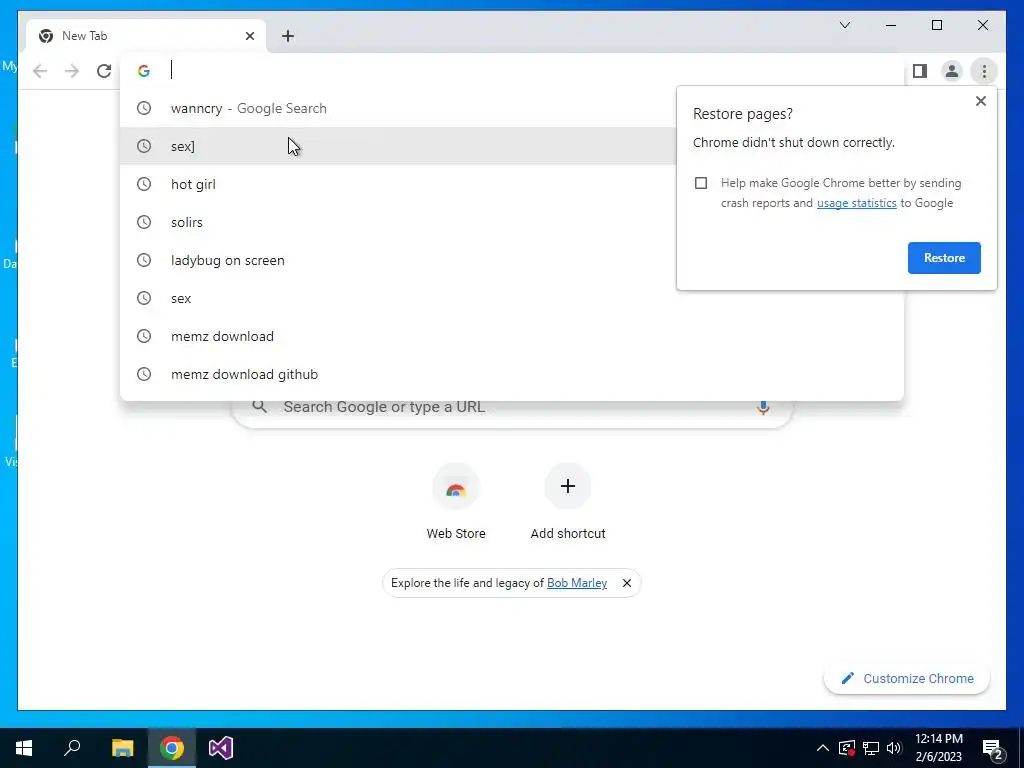1024x768 pixels.
Task: Enable sending crash reports checkbox
Action: click(701, 183)
